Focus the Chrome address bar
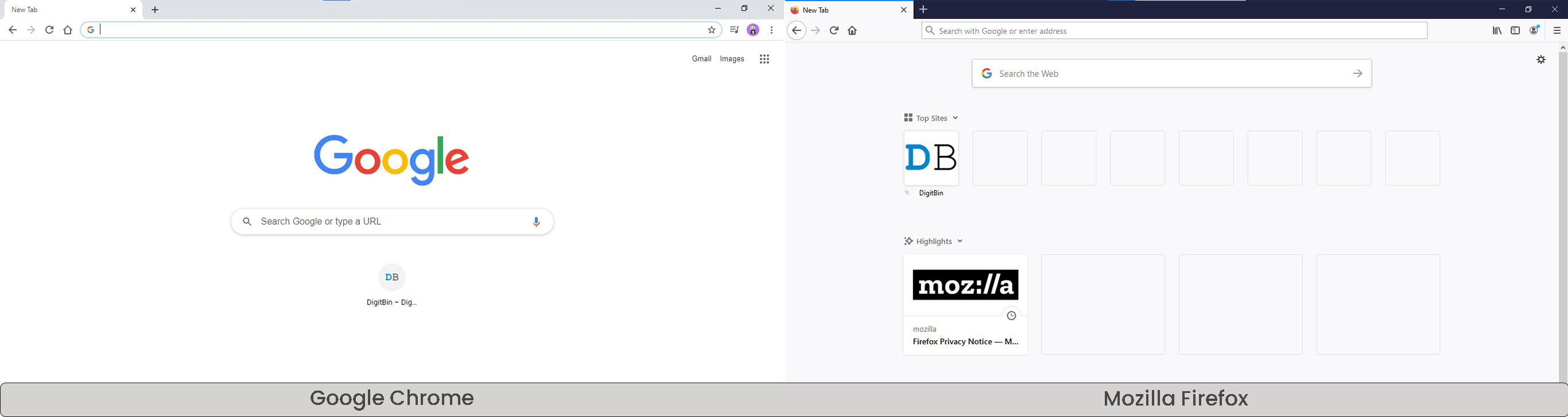The height and width of the screenshot is (417, 1568). [402, 30]
